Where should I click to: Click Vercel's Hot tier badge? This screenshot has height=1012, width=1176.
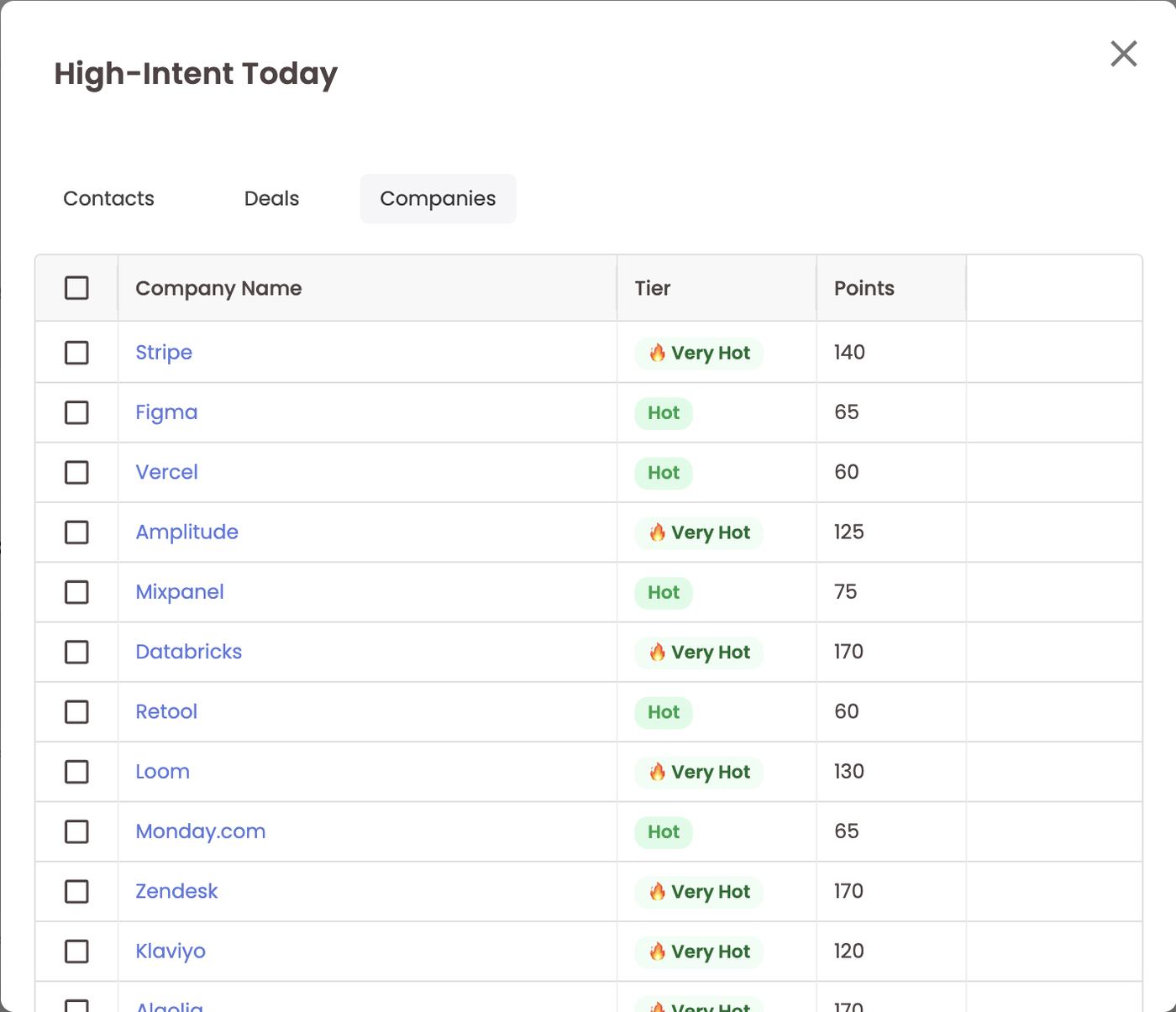664,473
